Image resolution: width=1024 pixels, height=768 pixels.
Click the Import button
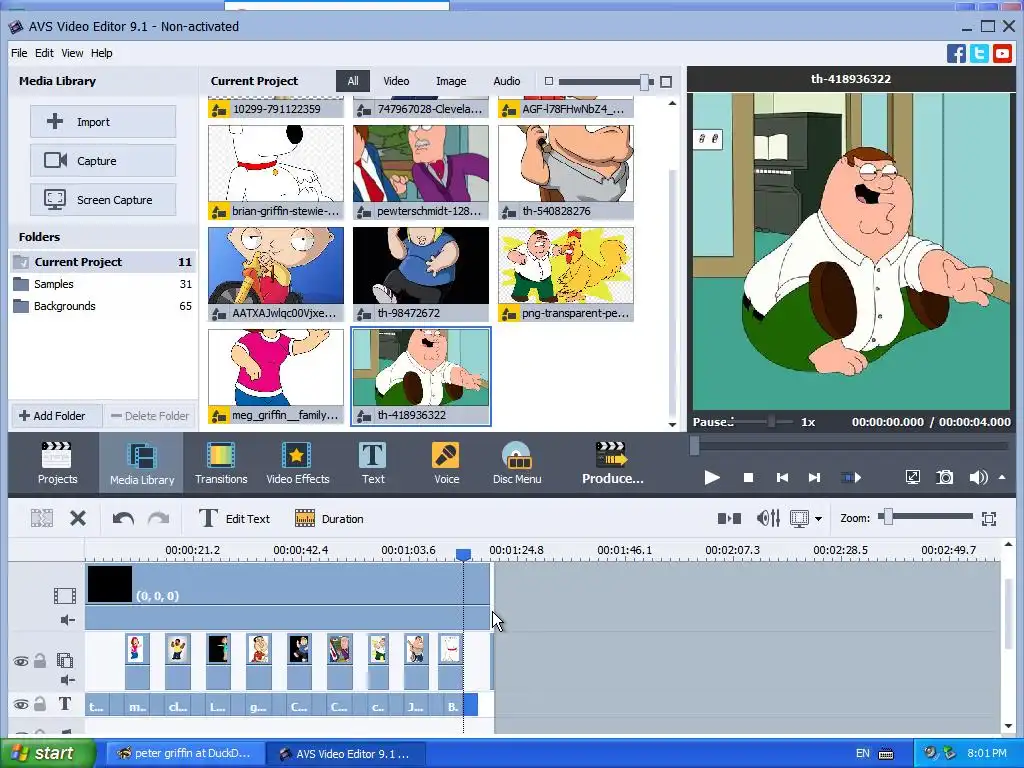pyautogui.click(x=103, y=121)
